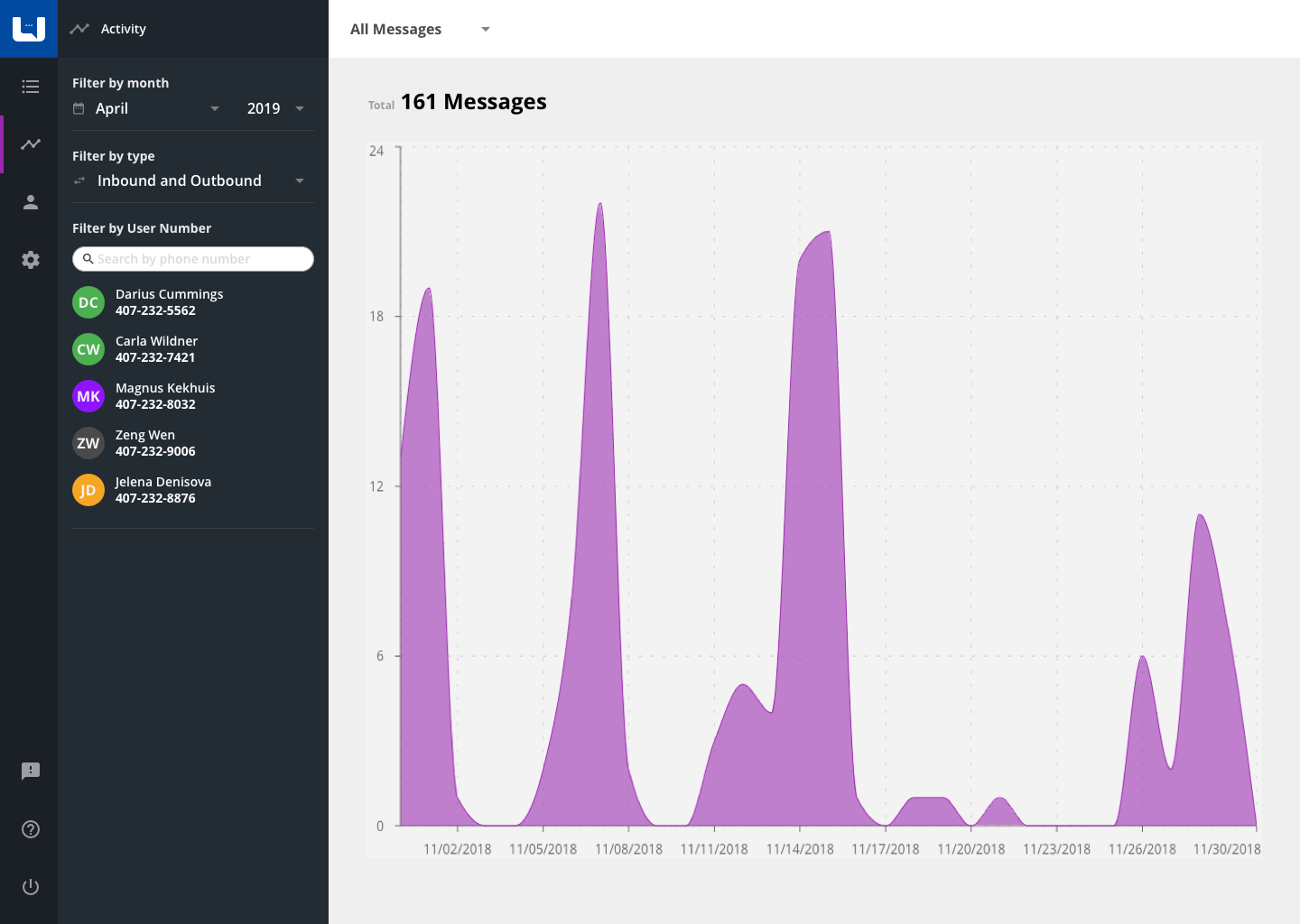Open the 2019 year dropdown

coord(275,108)
